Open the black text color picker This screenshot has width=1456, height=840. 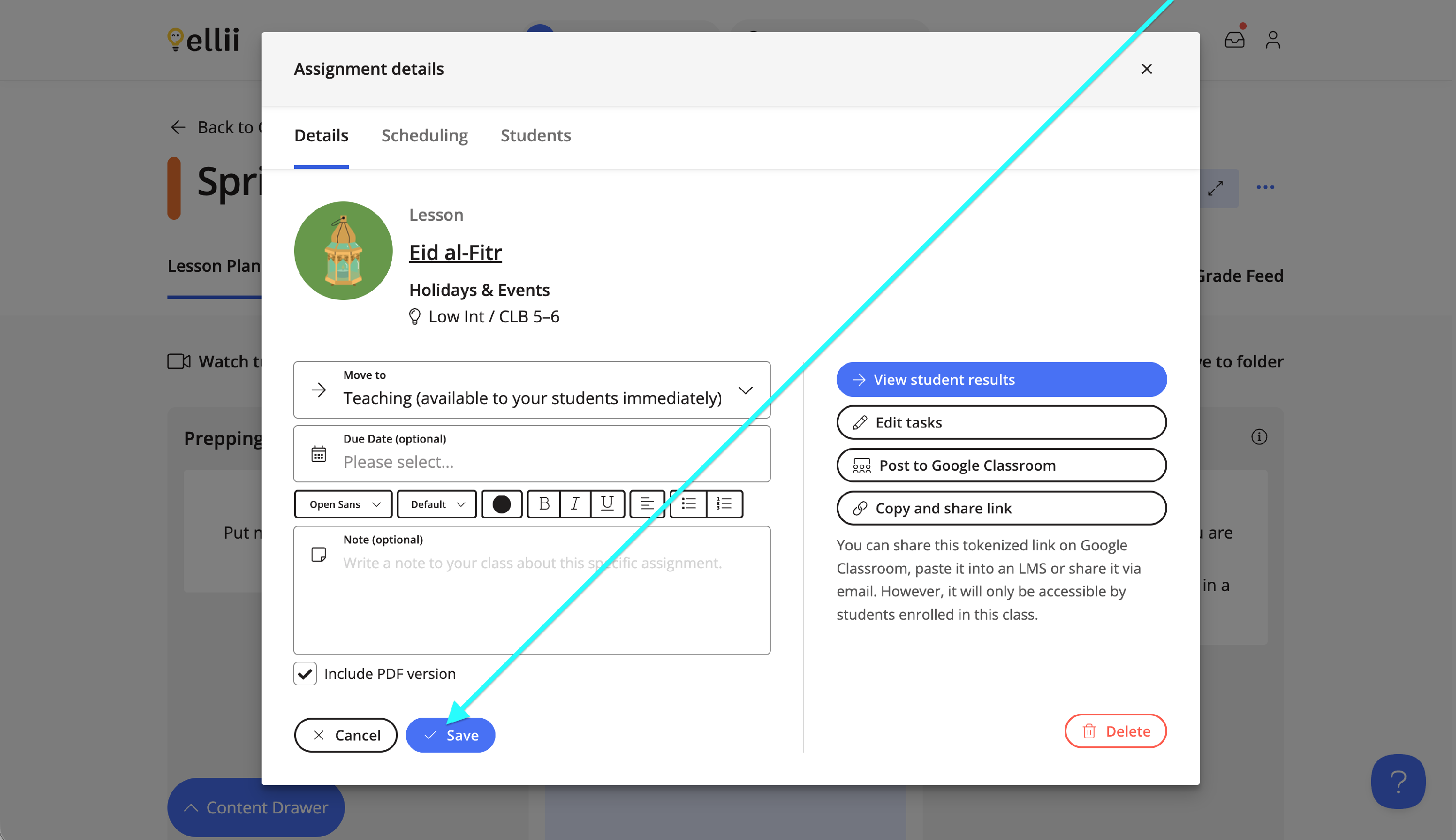501,504
